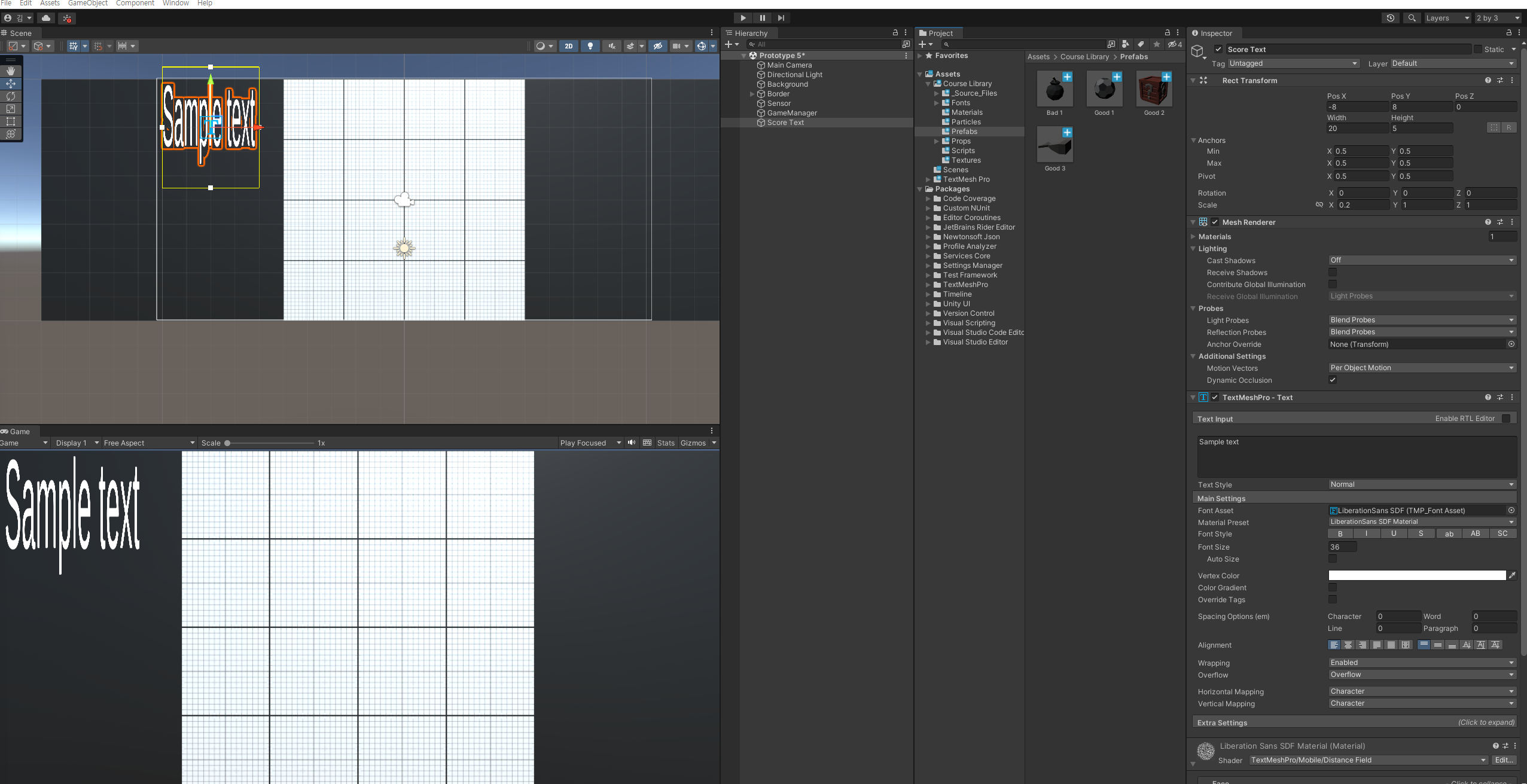Click the Vertex Color swatch
The image size is (1527, 784).
pyautogui.click(x=1416, y=575)
